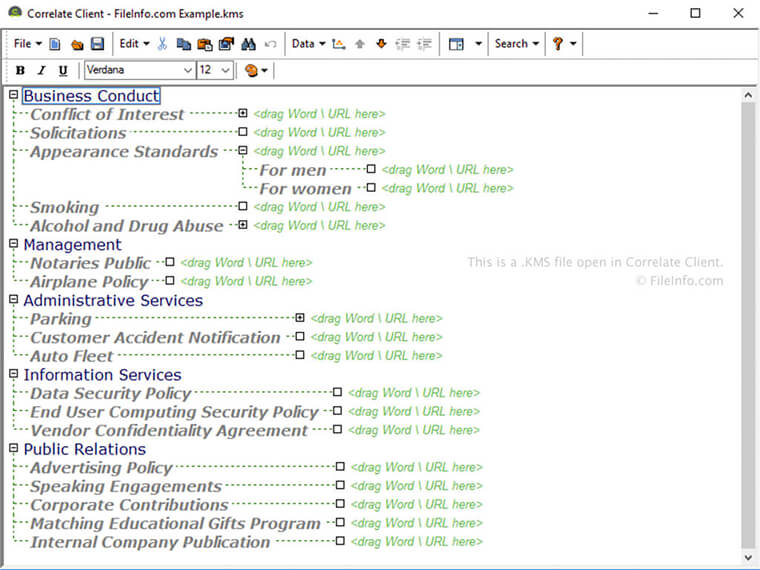Open the File menu
760x570 pixels.
coord(27,44)
